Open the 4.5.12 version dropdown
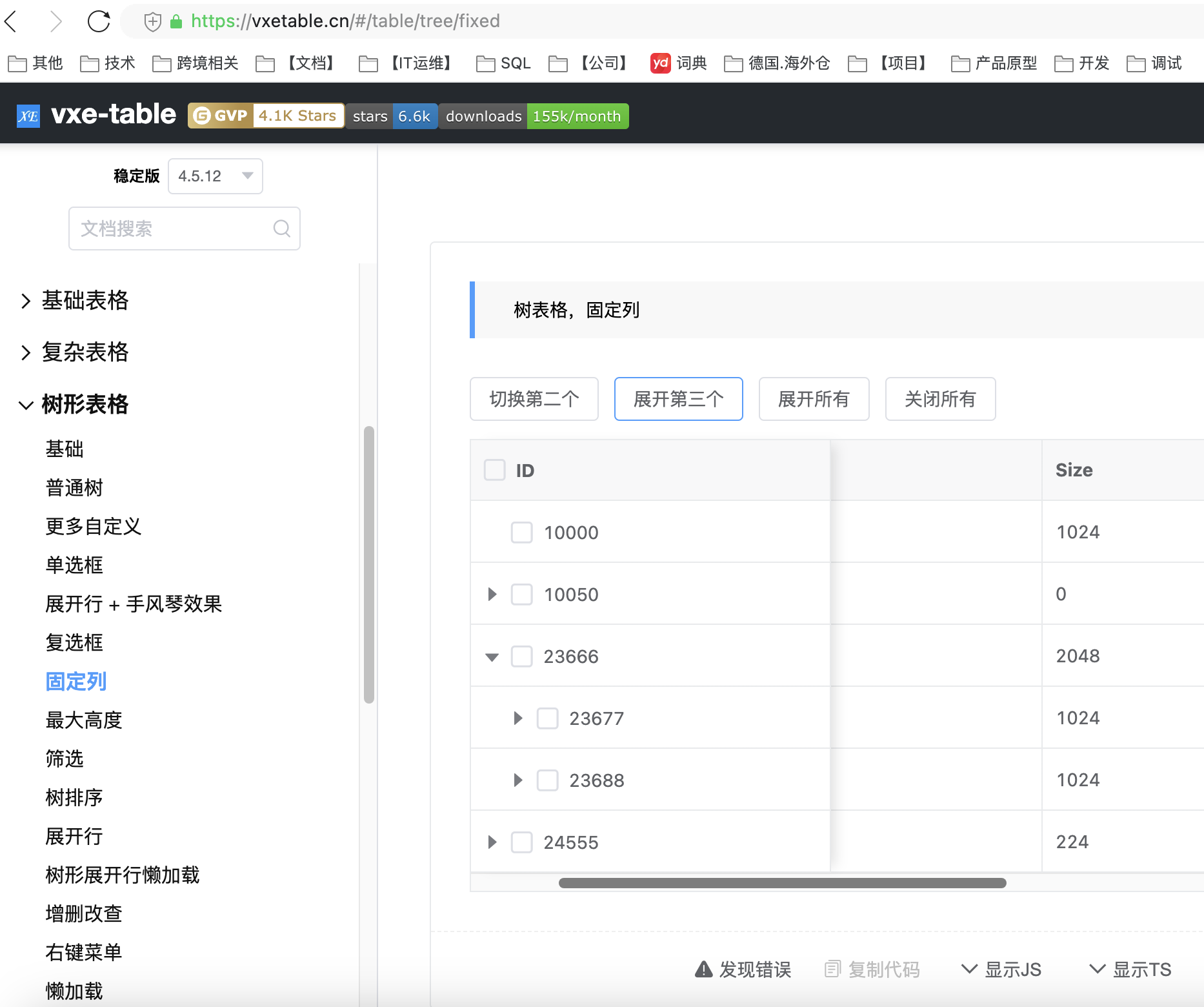Screen dimensions: 1204x1007 click(216, 176)
